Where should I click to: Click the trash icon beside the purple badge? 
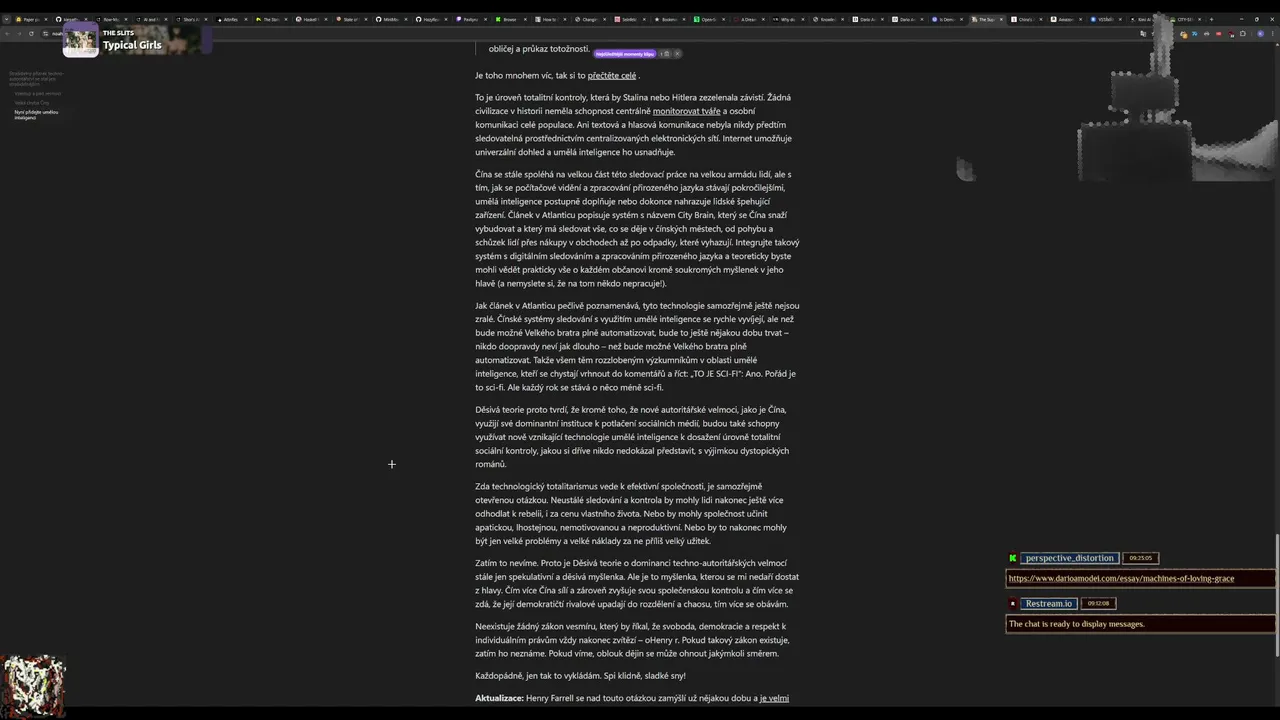tap(667, 54)
